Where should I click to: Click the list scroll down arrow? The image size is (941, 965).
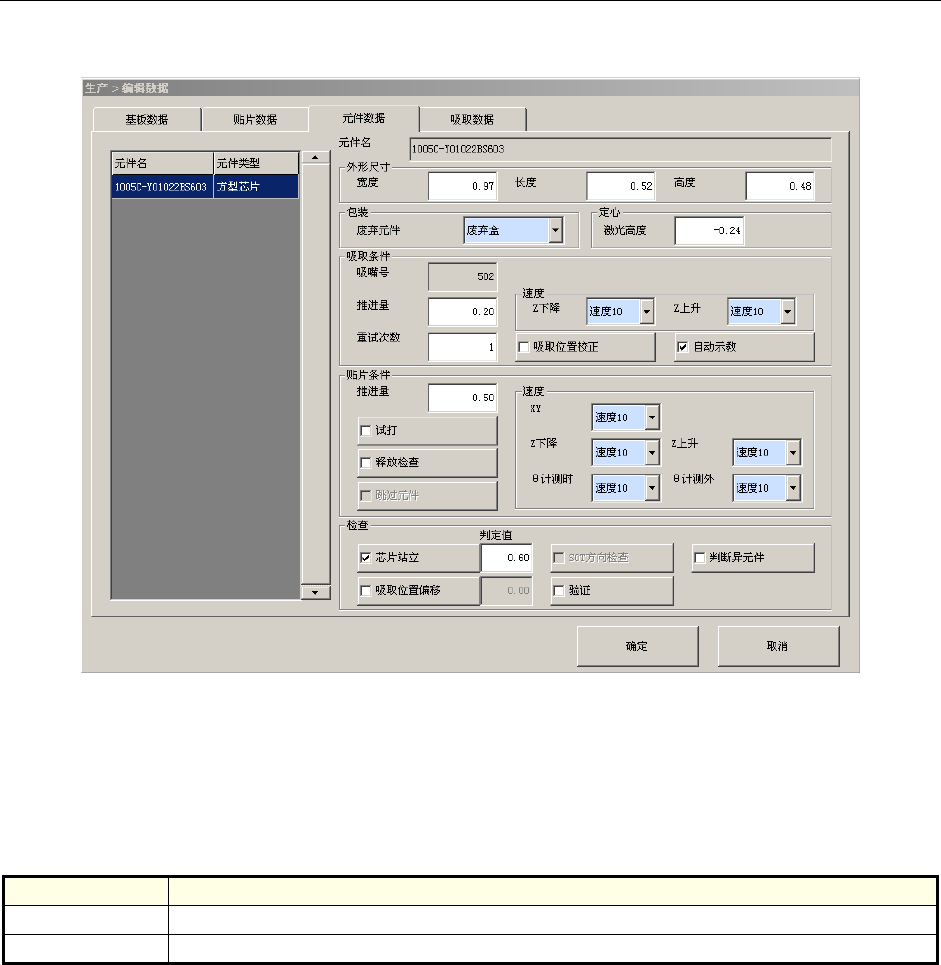pyautogui.click(x=316, y=593)
